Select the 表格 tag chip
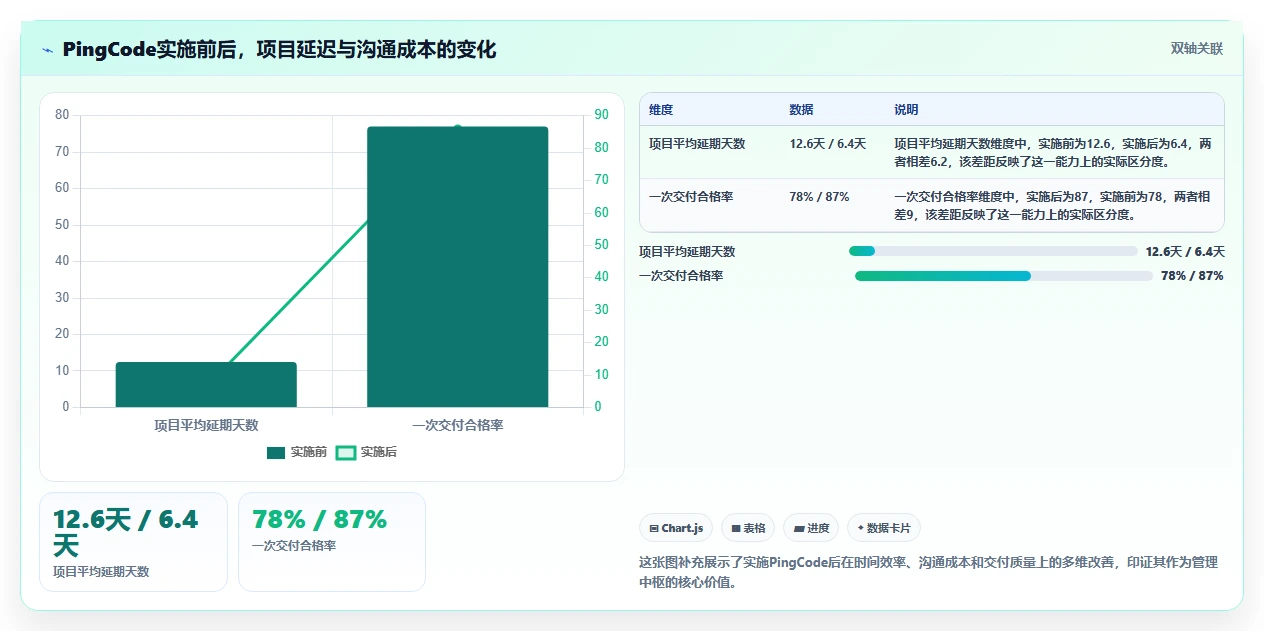This screenshot has width=1264, height=631. (x=748, y=528)
